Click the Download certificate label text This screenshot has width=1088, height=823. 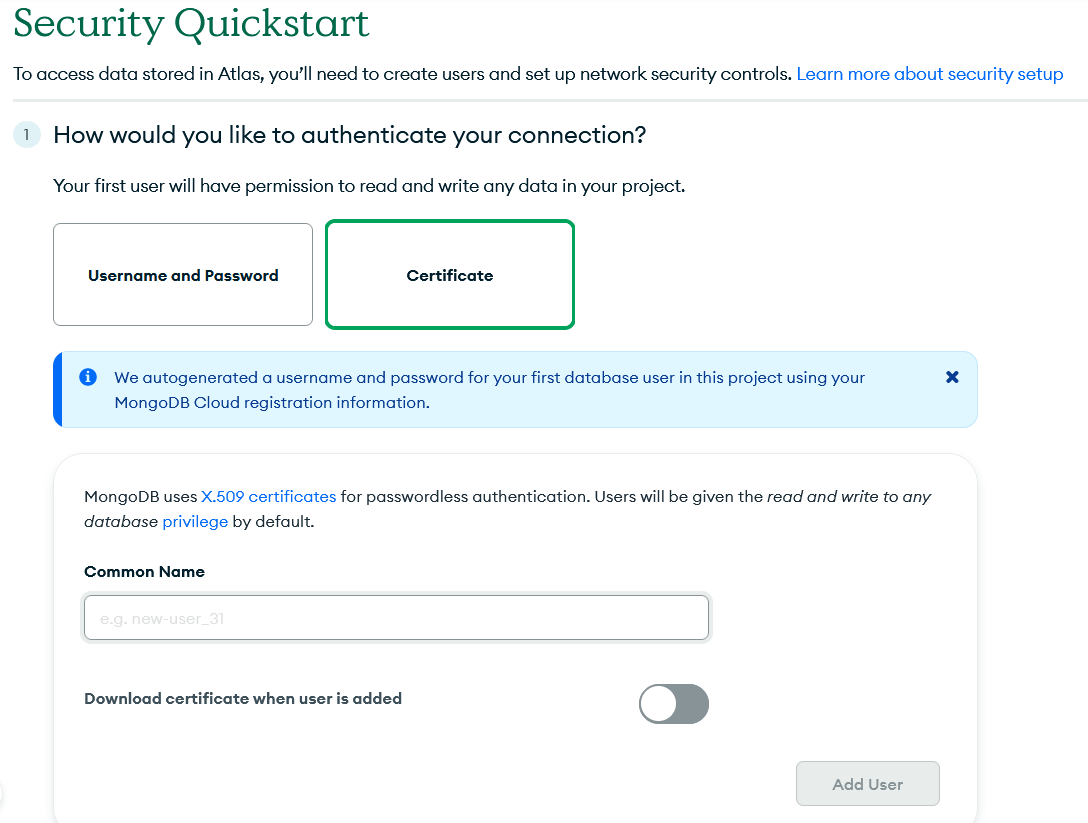243,699
